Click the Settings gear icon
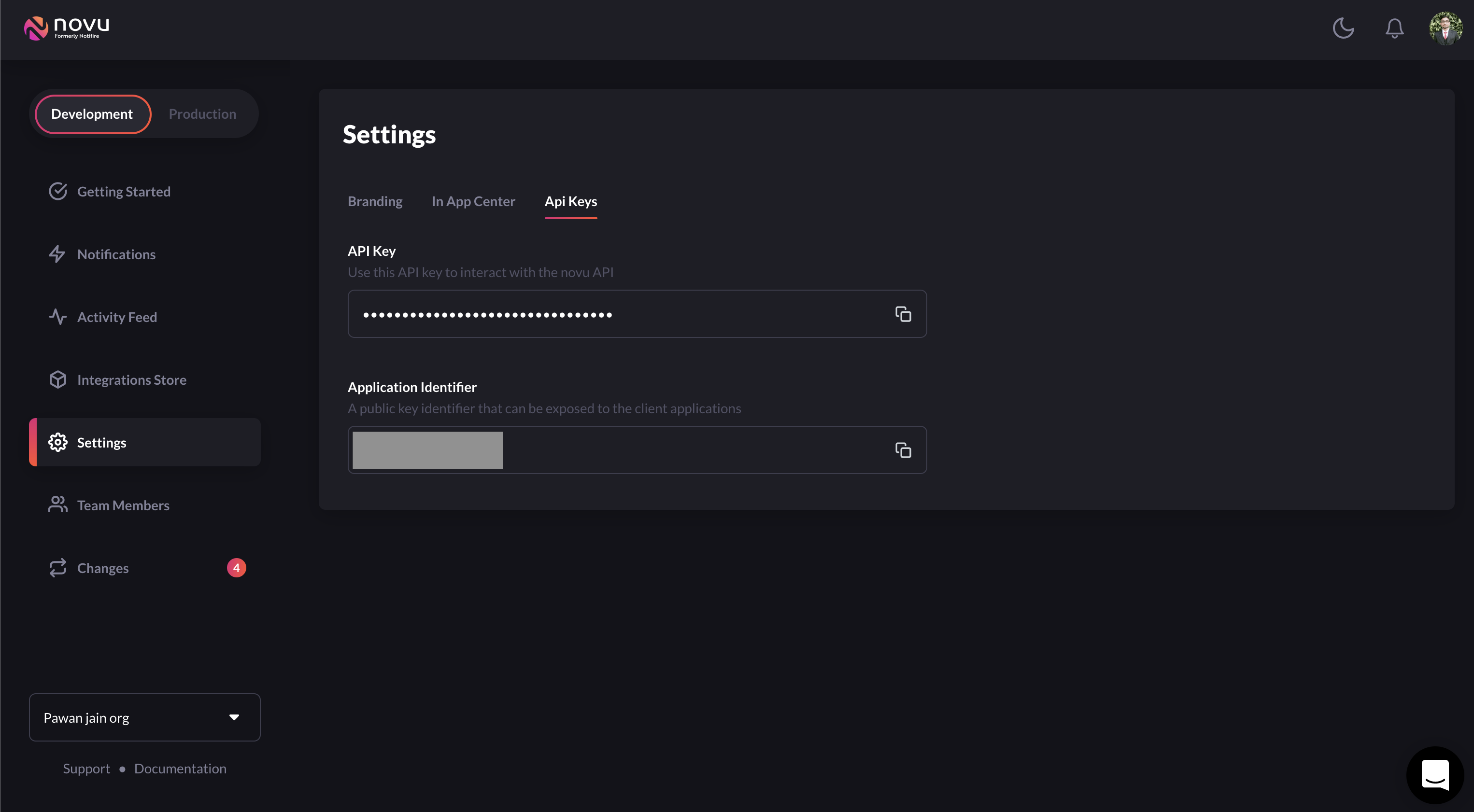Viewport: 1474px width, 812px height. pyautogui.click(x=57, y=442)
